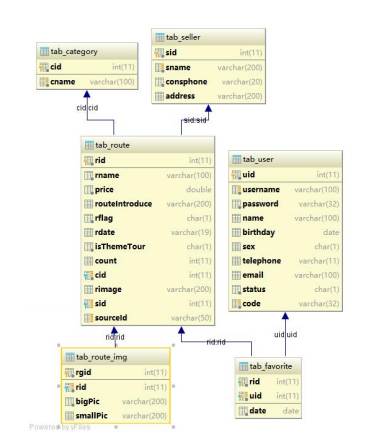Click the uid:uid relationship label
The width and height of the screenshot is (370, 442).
pos(285,335)
